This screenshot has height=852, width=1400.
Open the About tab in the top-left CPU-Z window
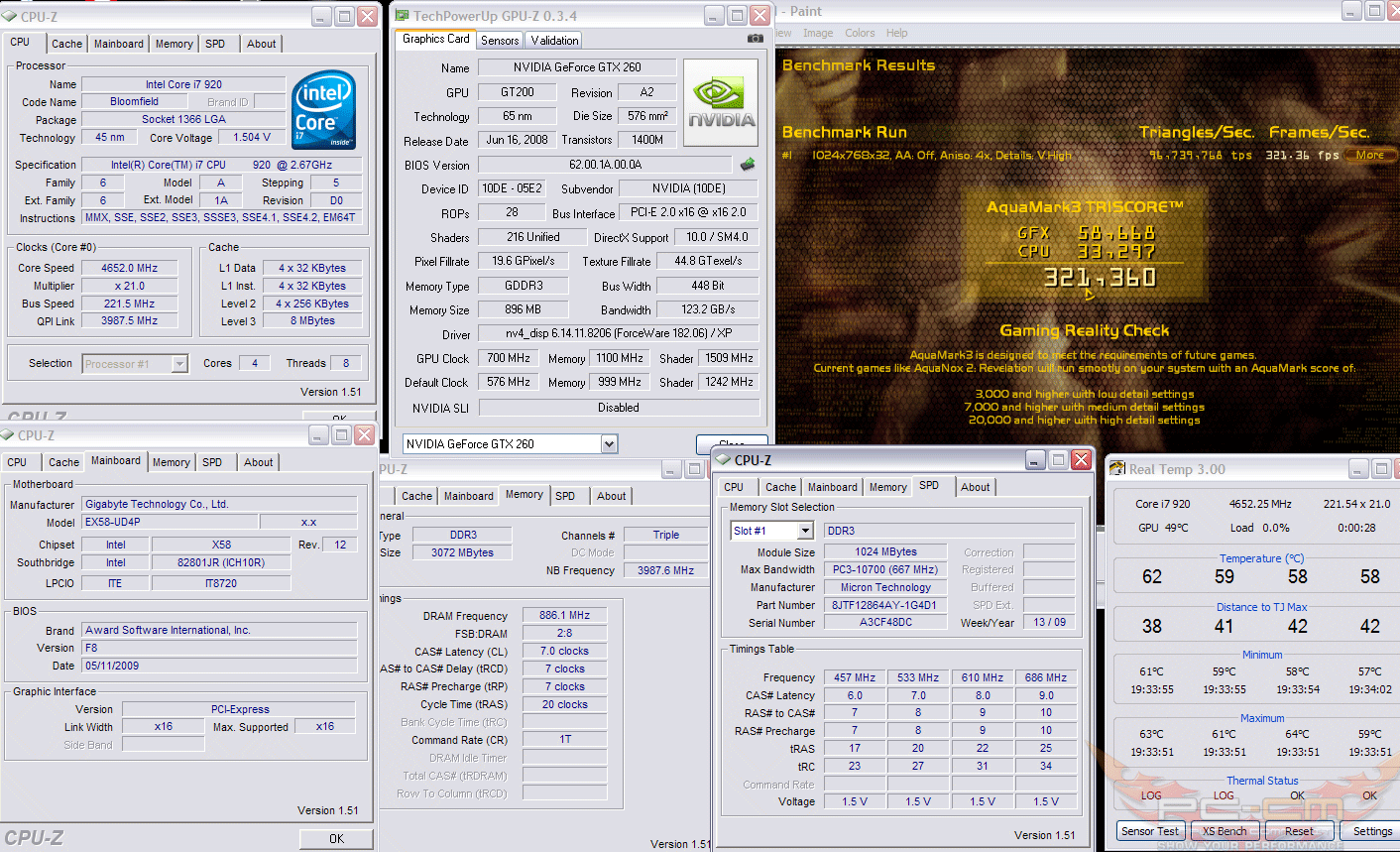point(262,44)
